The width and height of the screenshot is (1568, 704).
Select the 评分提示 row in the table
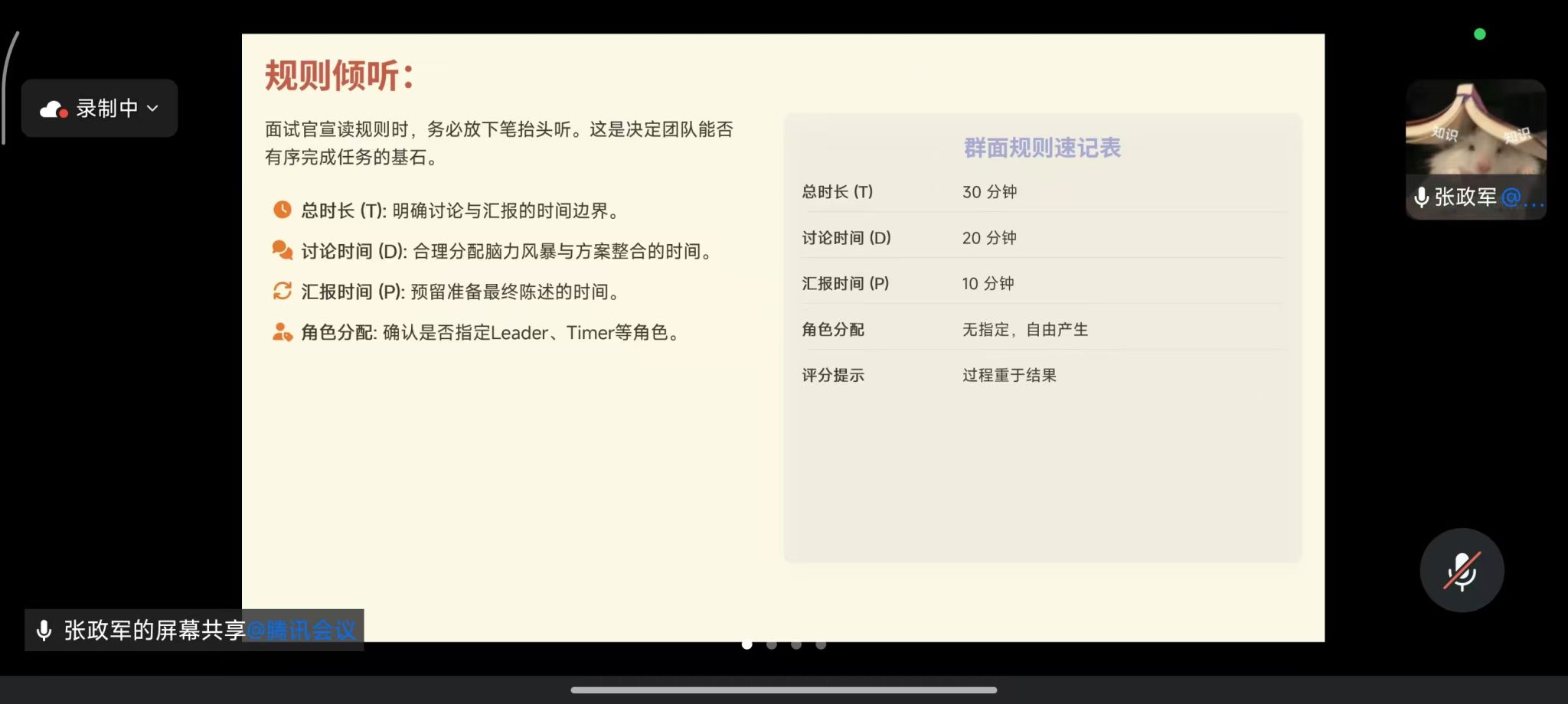(1042, 375)
